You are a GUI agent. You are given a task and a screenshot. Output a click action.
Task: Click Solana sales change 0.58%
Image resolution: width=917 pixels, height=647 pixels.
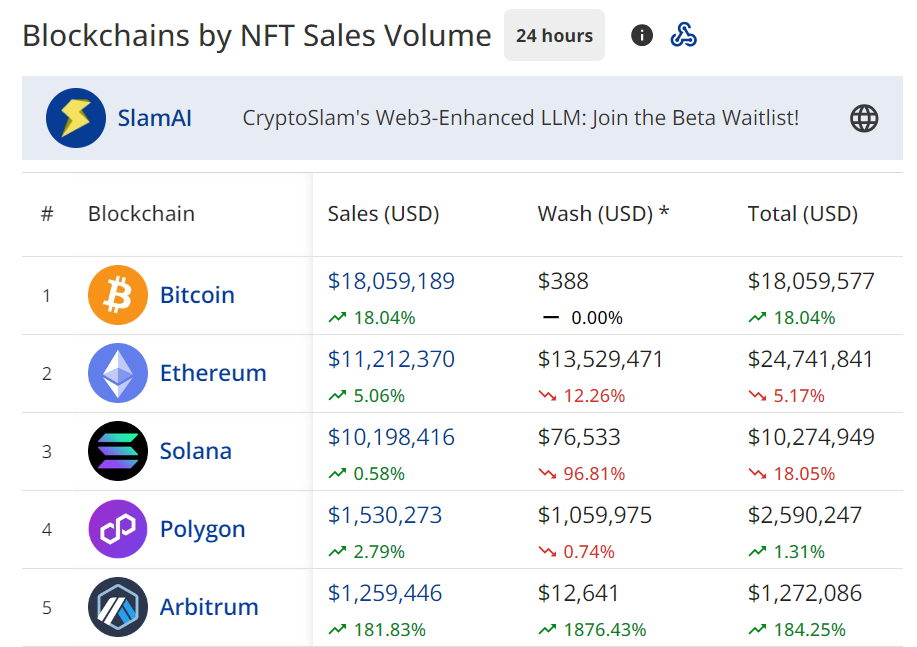coord(379,474)
